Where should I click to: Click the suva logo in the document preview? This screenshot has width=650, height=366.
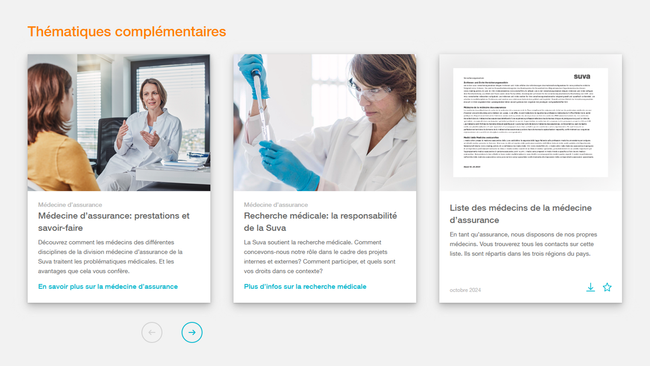click(x=582, y=76)
